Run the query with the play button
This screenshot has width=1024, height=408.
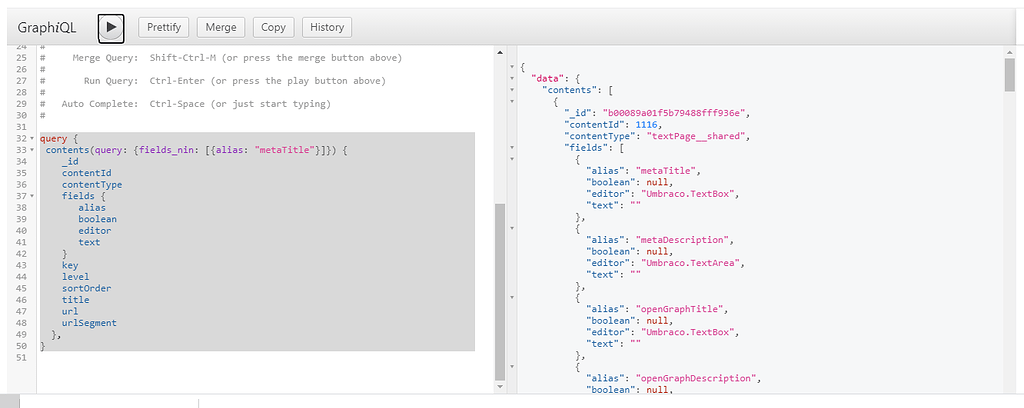coord(111,27)
